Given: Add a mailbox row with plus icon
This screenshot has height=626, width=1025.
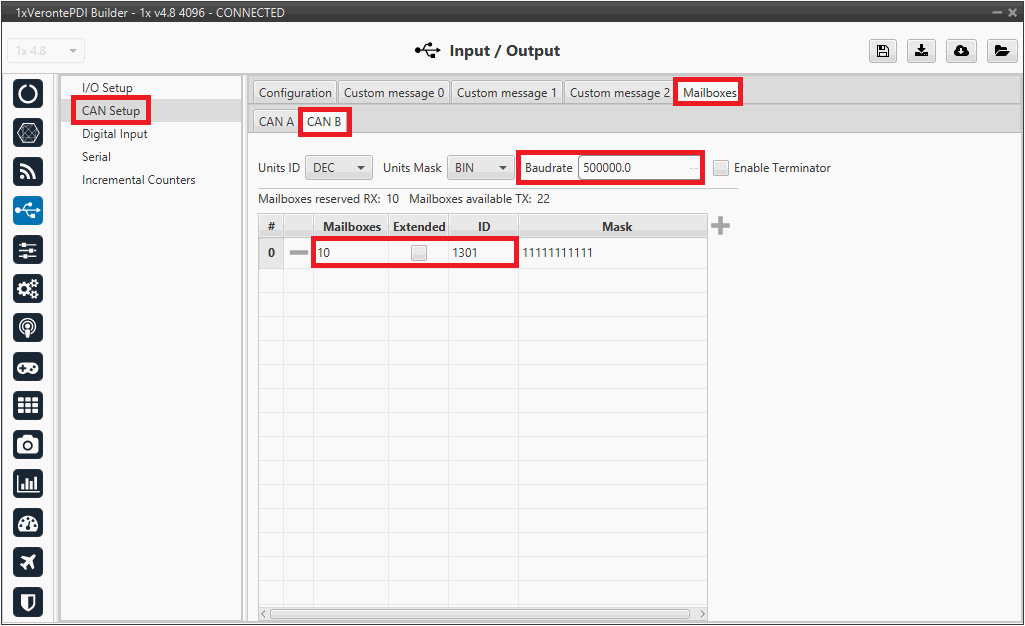Looking at the screenshot, I should 720,227.
